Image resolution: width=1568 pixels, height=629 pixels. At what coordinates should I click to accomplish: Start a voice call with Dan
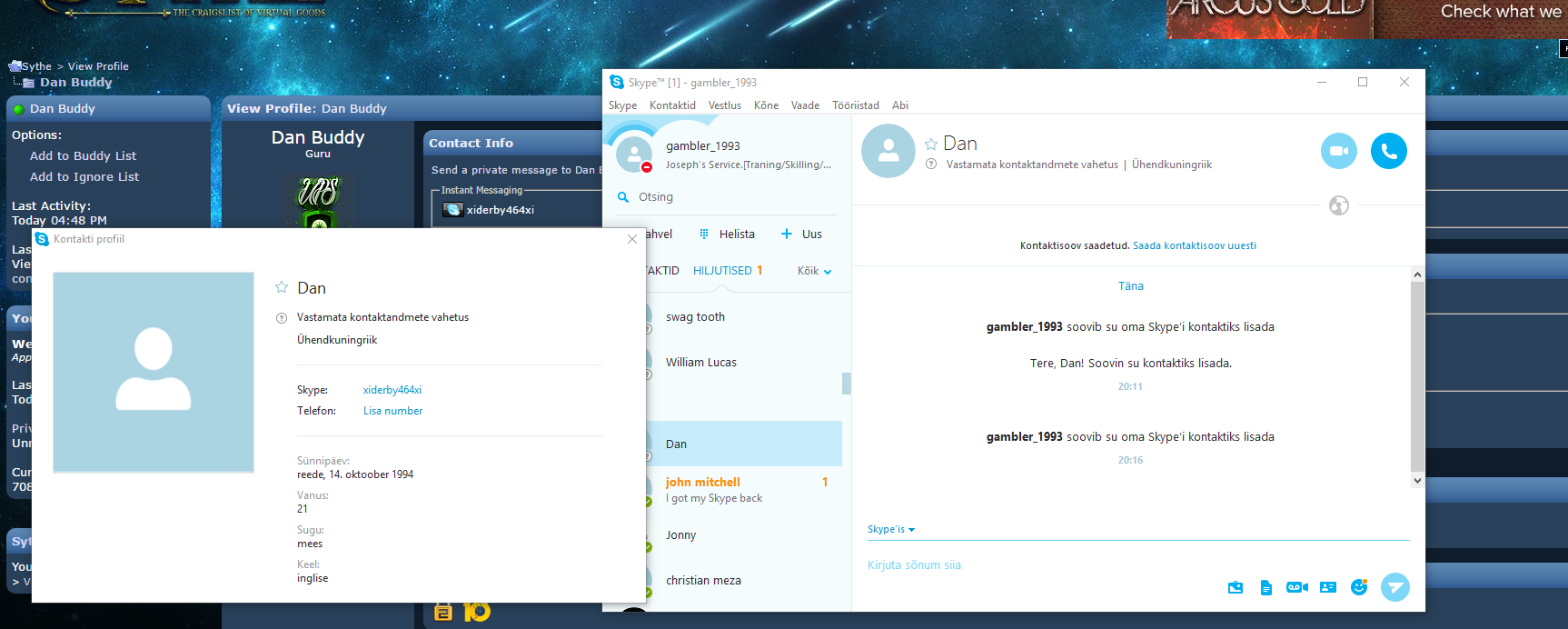(1388, 151)
